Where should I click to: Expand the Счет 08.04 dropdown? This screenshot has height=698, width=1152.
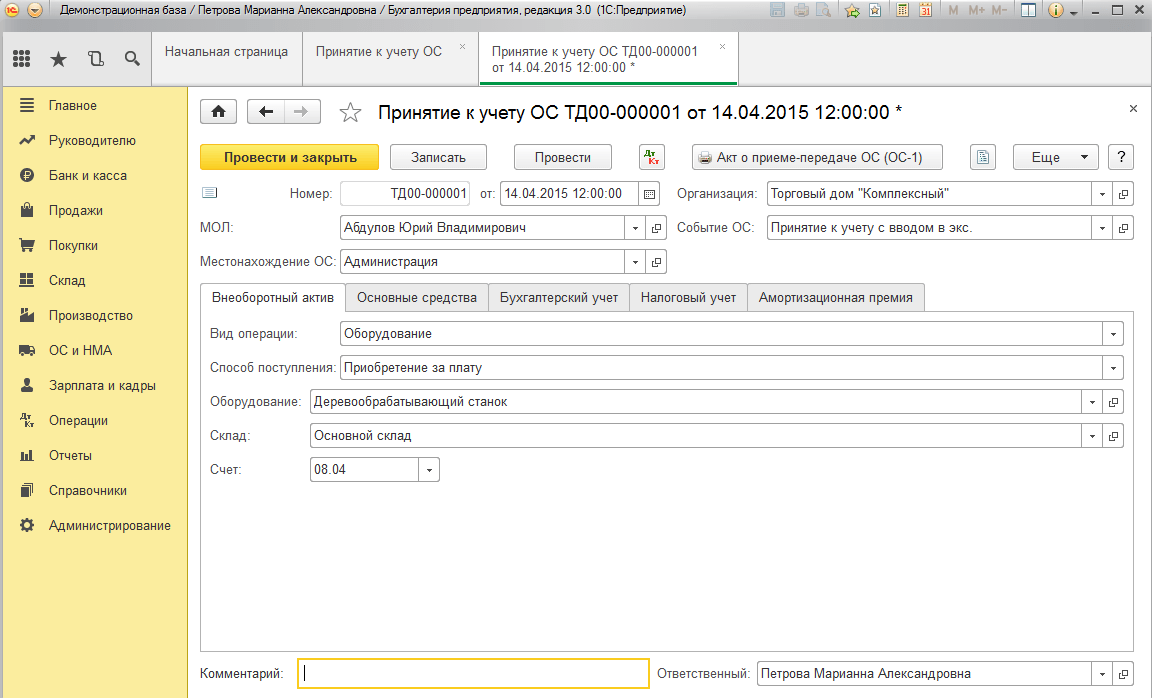[x=429, y=470]
